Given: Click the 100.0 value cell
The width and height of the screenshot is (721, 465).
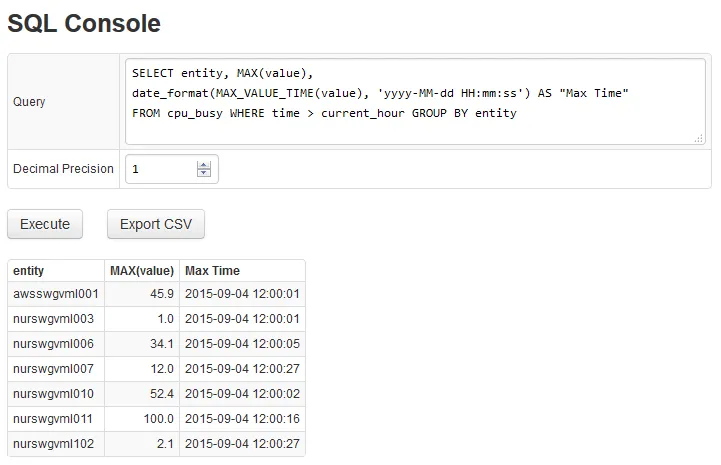Looking at the screenshot, I should pos(159,420).
